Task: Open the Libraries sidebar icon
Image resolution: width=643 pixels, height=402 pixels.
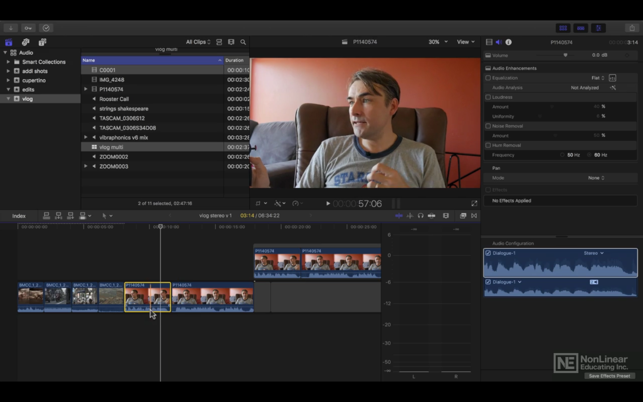Action: tap(9, 42)
